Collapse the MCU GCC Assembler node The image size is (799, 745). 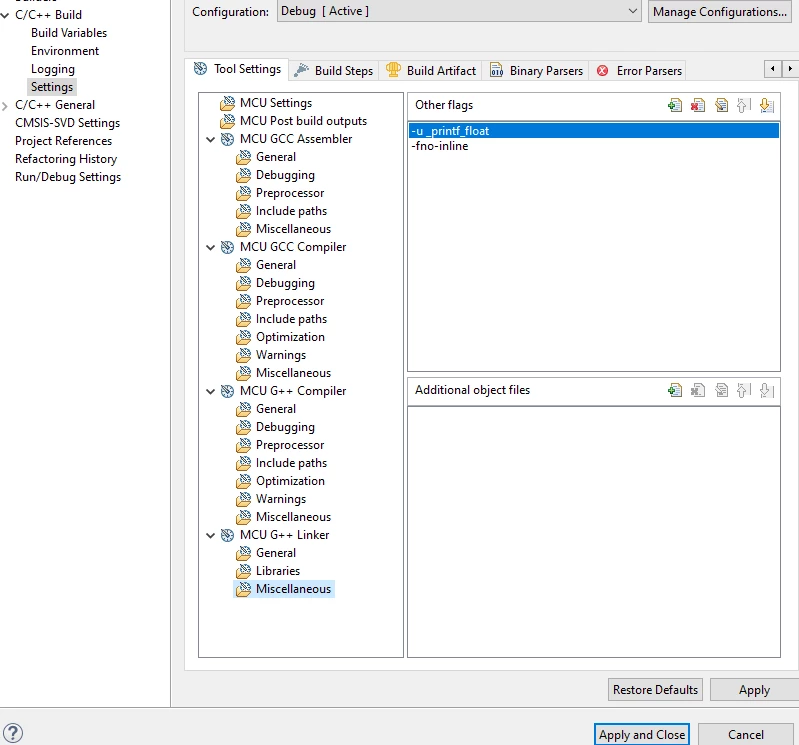pos(210,139)
